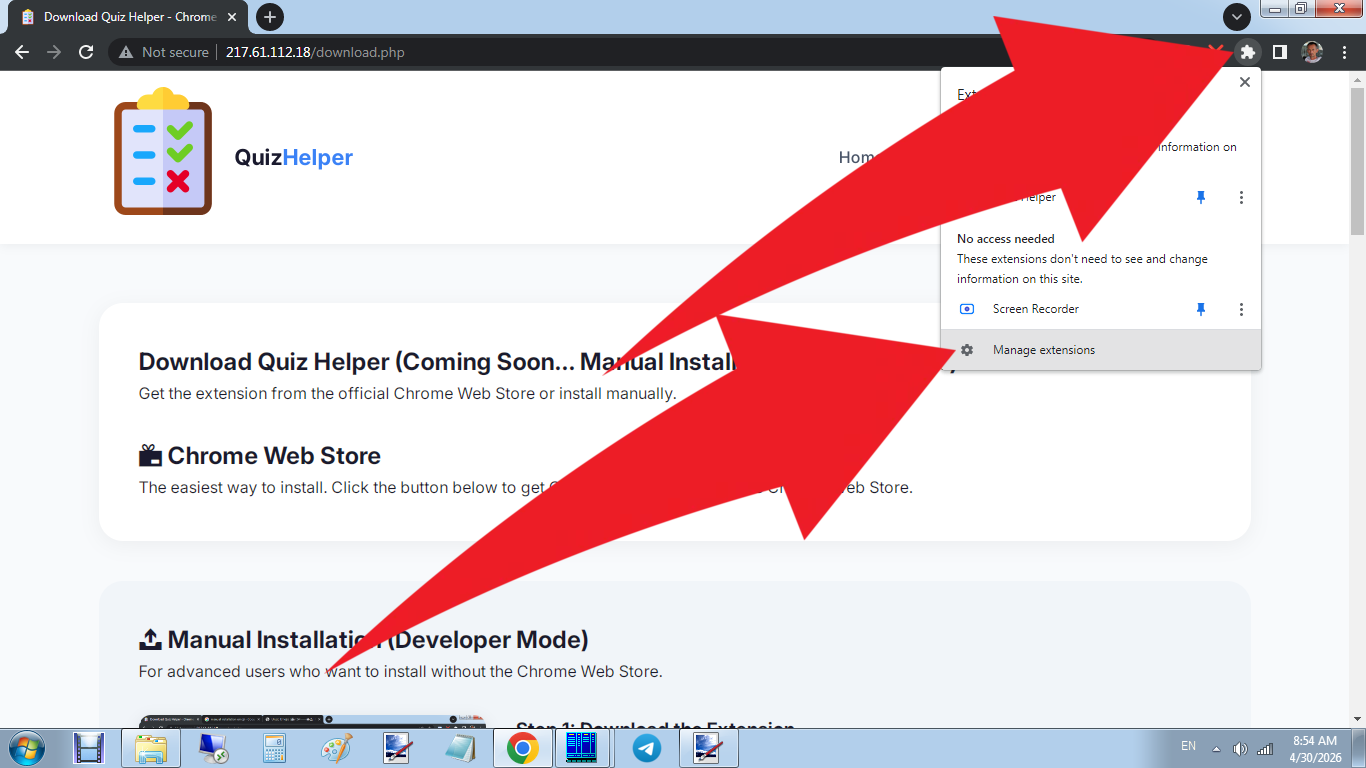Open the Not secure site info chip
The width and height of the screenshot is (1366, 768).
[164, 52]
